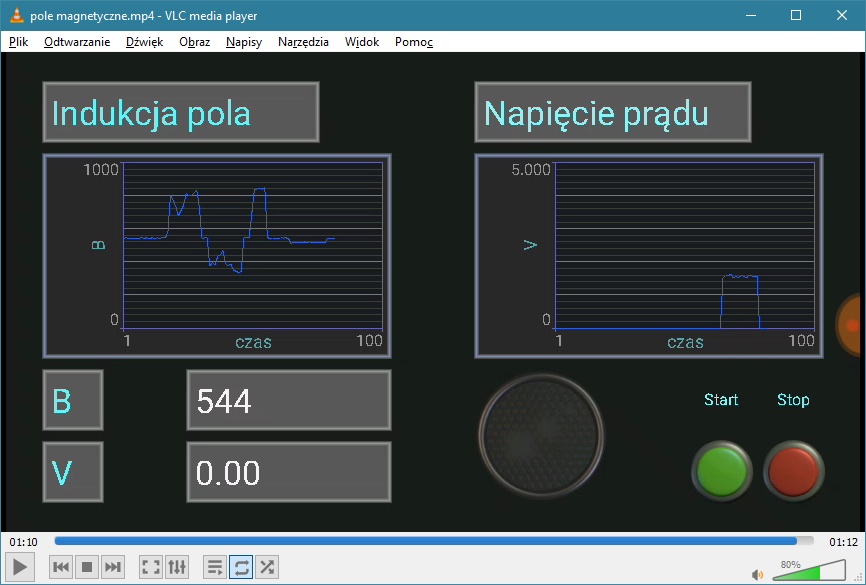Adjust the volume slider at 80%
The image size is (866, 585).
pyautogui.click(x=809, y=571)
